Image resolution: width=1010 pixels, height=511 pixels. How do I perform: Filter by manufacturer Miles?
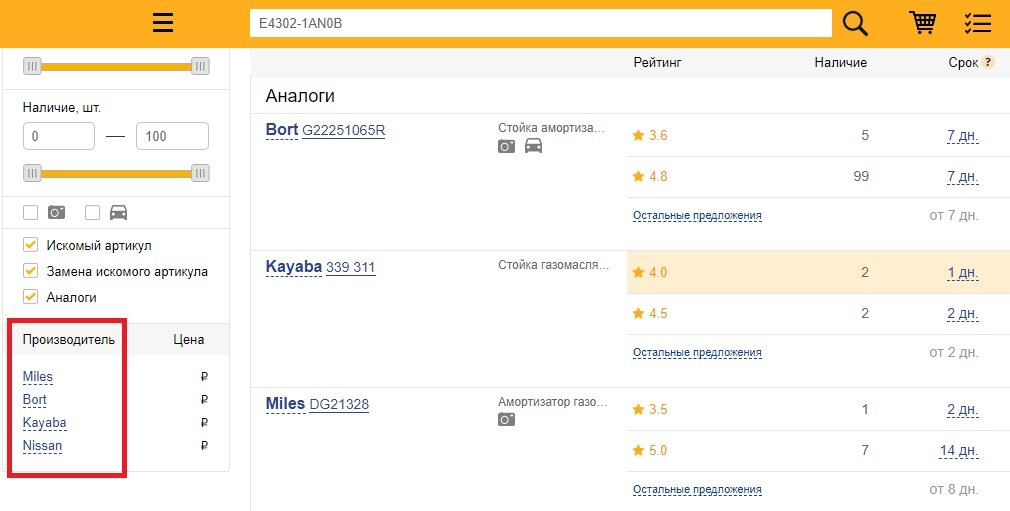[x=37, y=376]
